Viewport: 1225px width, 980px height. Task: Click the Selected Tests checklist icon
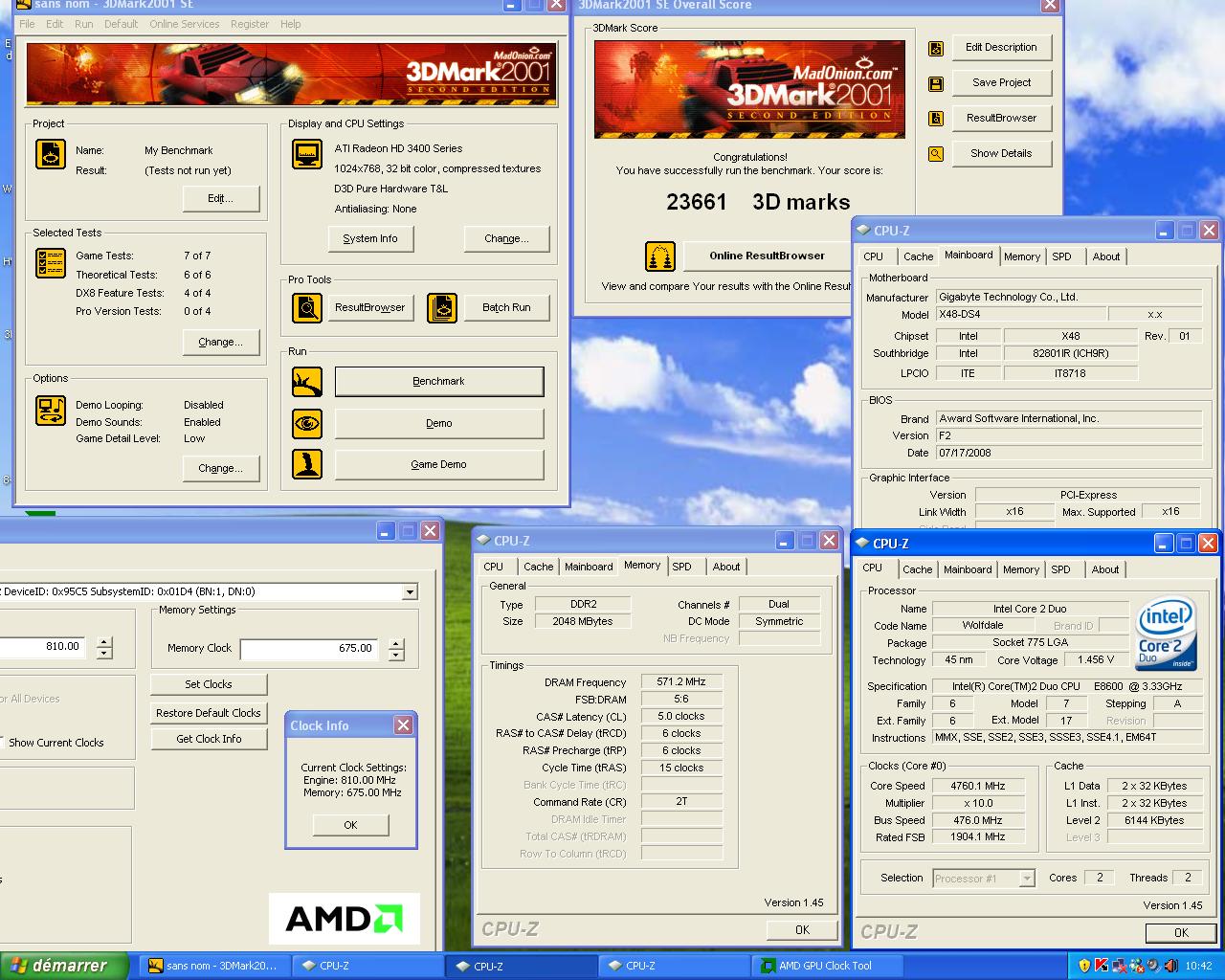point(51,263)
